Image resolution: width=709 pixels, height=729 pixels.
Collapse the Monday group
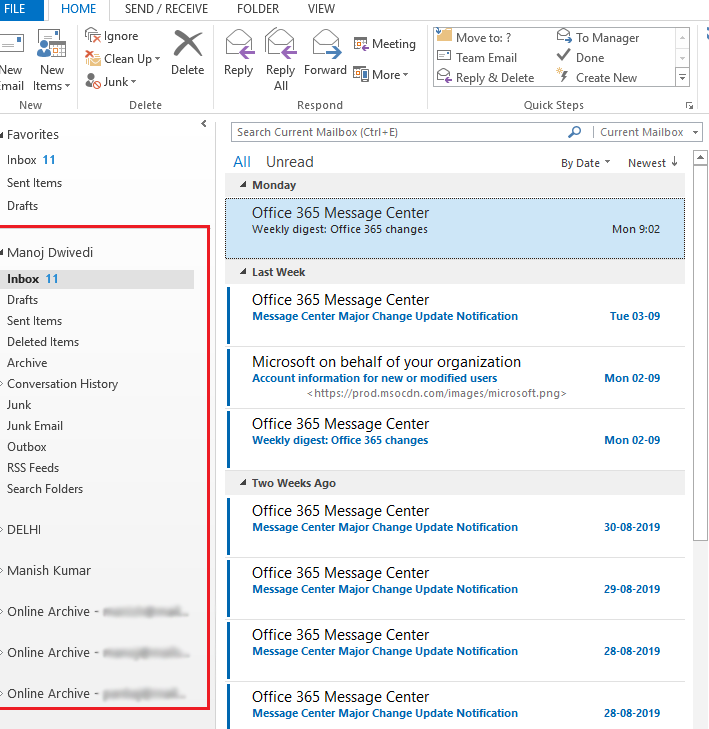coord(243,185)
